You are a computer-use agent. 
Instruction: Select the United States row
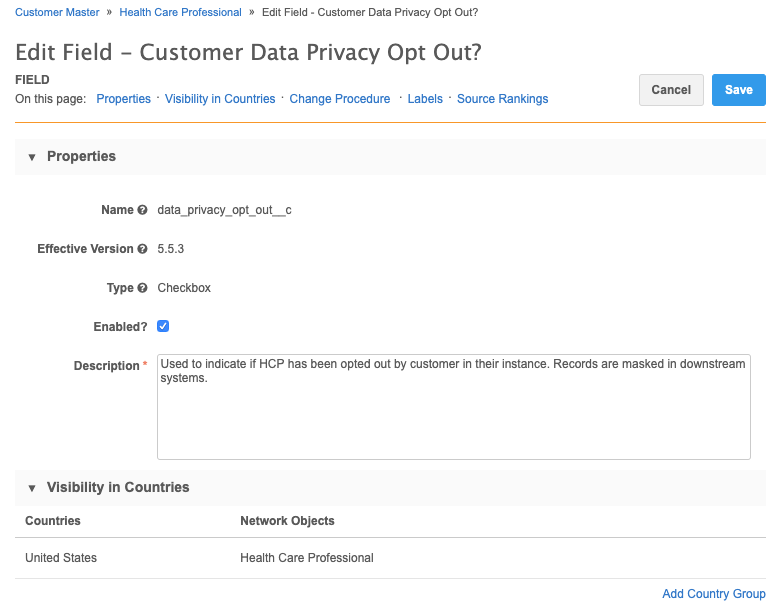pos(390,558)
